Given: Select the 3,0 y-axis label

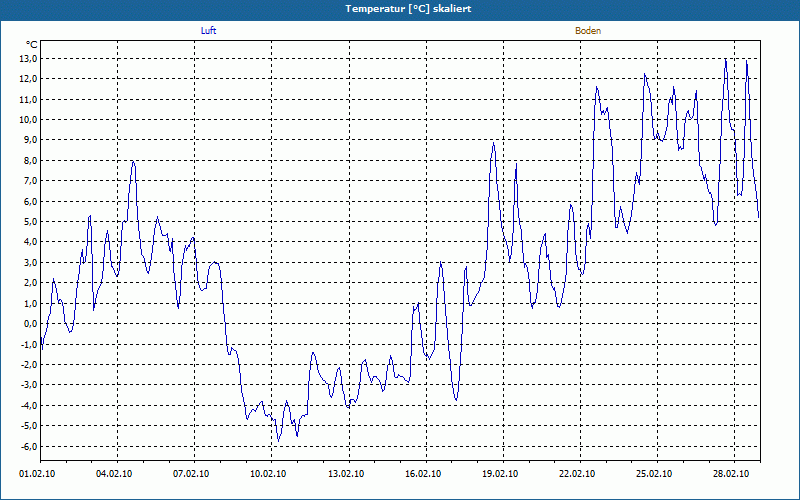Looking at the screenshot, I should click(30, 263).
